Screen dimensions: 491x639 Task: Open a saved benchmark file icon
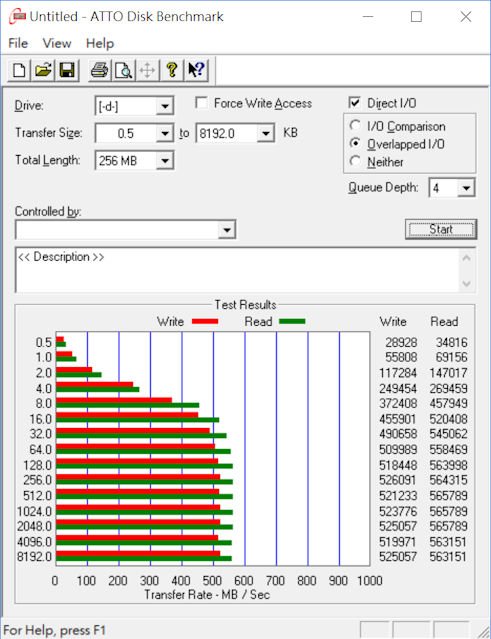[x=43, y=71]
